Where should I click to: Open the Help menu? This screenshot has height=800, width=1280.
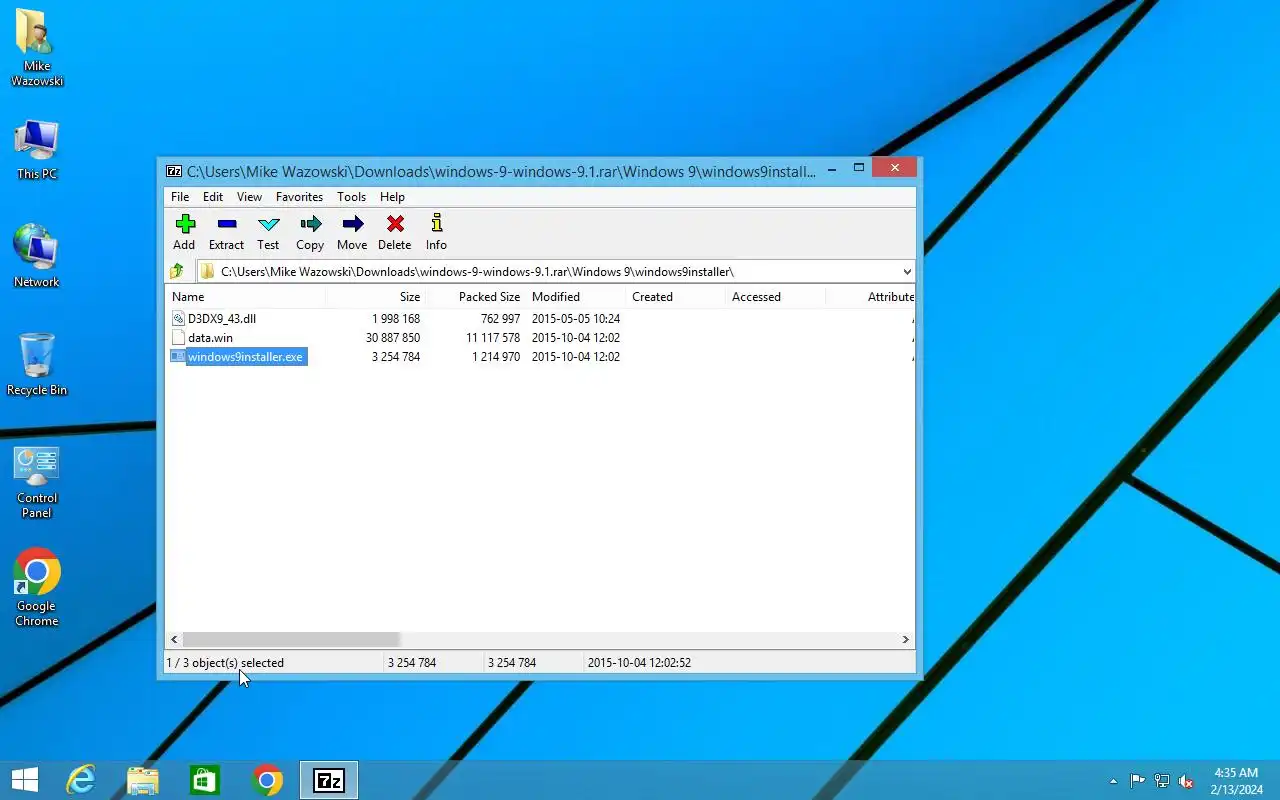click(x=392, y=197)
